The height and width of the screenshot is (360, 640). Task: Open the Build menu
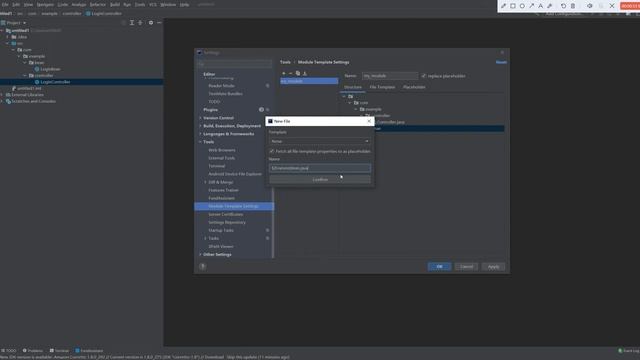(115, 4)
